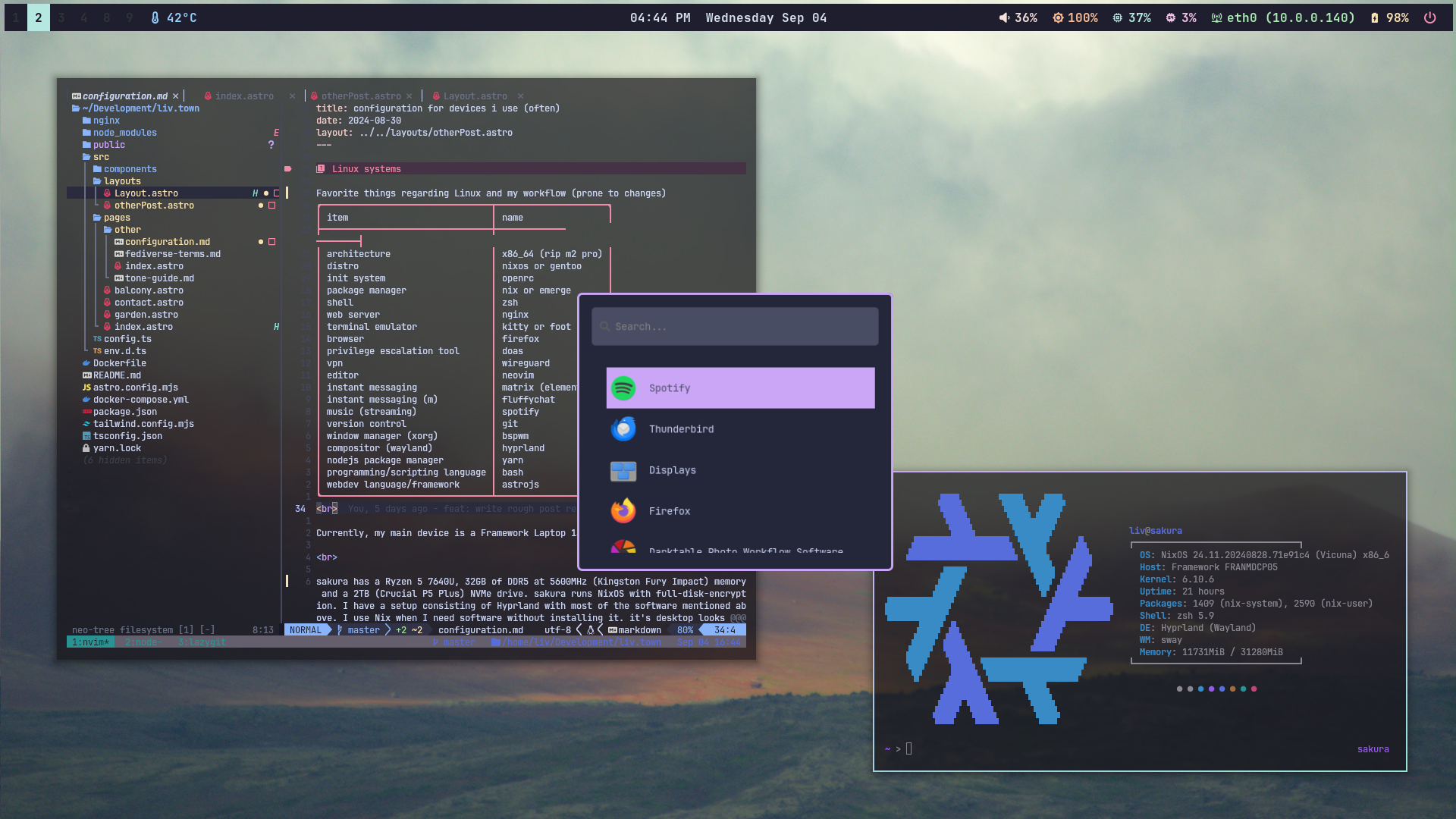Switch to workspace 2 in the bar

[x=38, y=17]
